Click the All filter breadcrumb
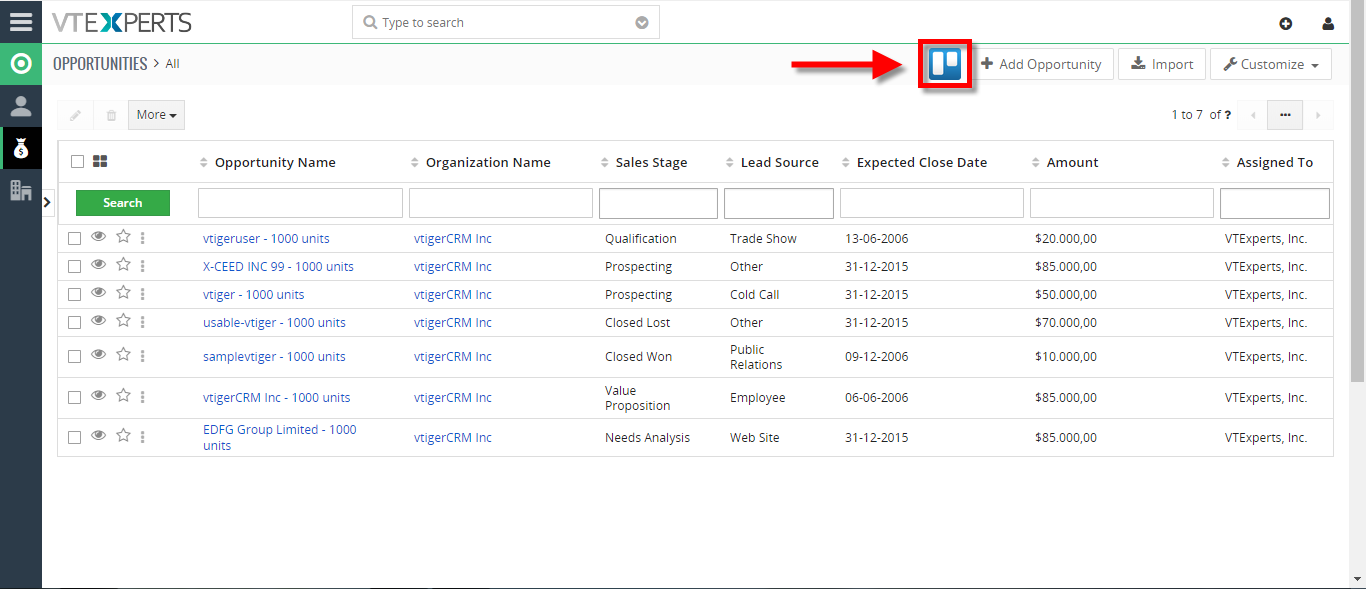1366x589 pixels. tap(173, 64)
